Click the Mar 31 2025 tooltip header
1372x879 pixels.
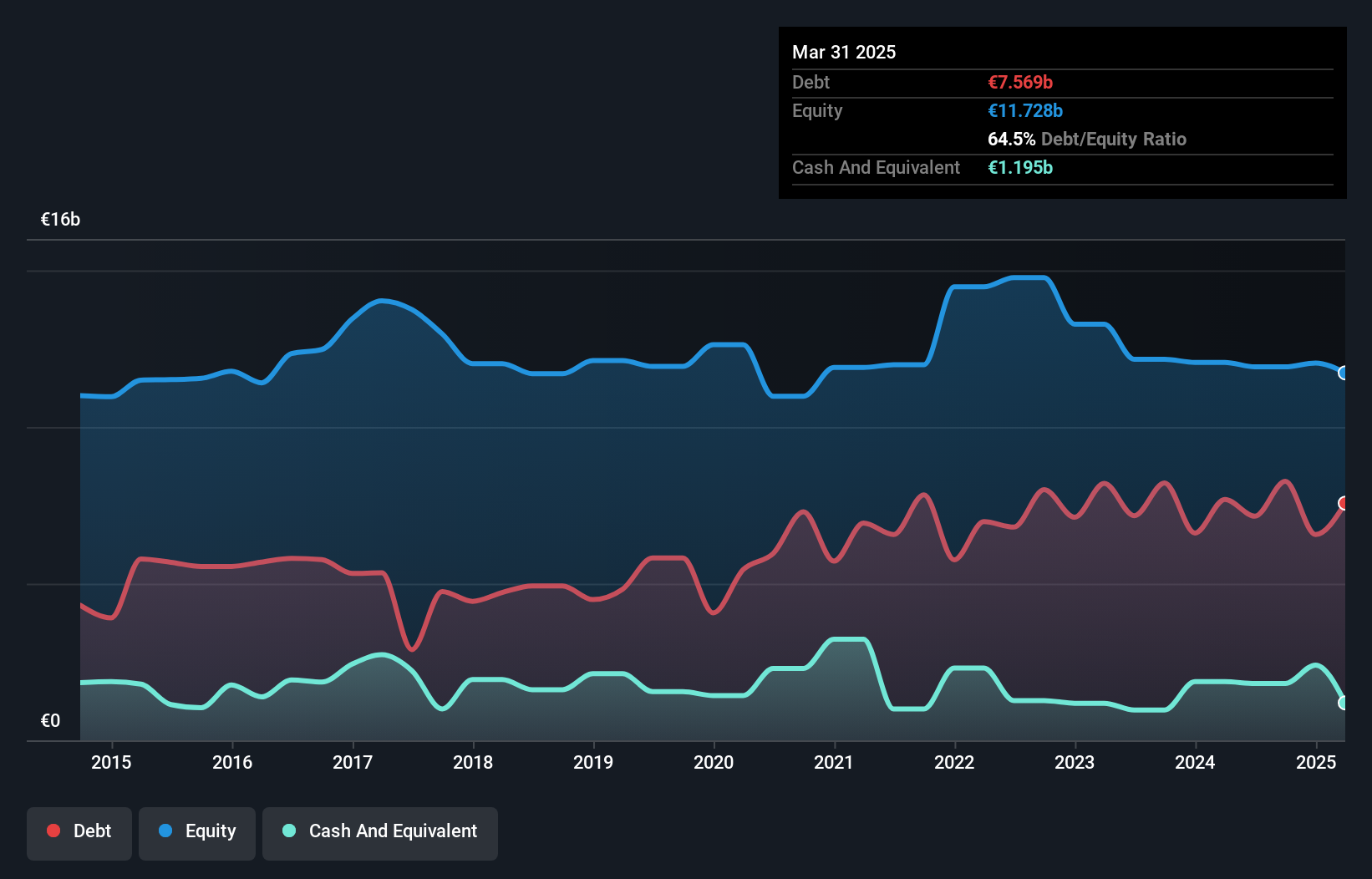pos(844,52)
